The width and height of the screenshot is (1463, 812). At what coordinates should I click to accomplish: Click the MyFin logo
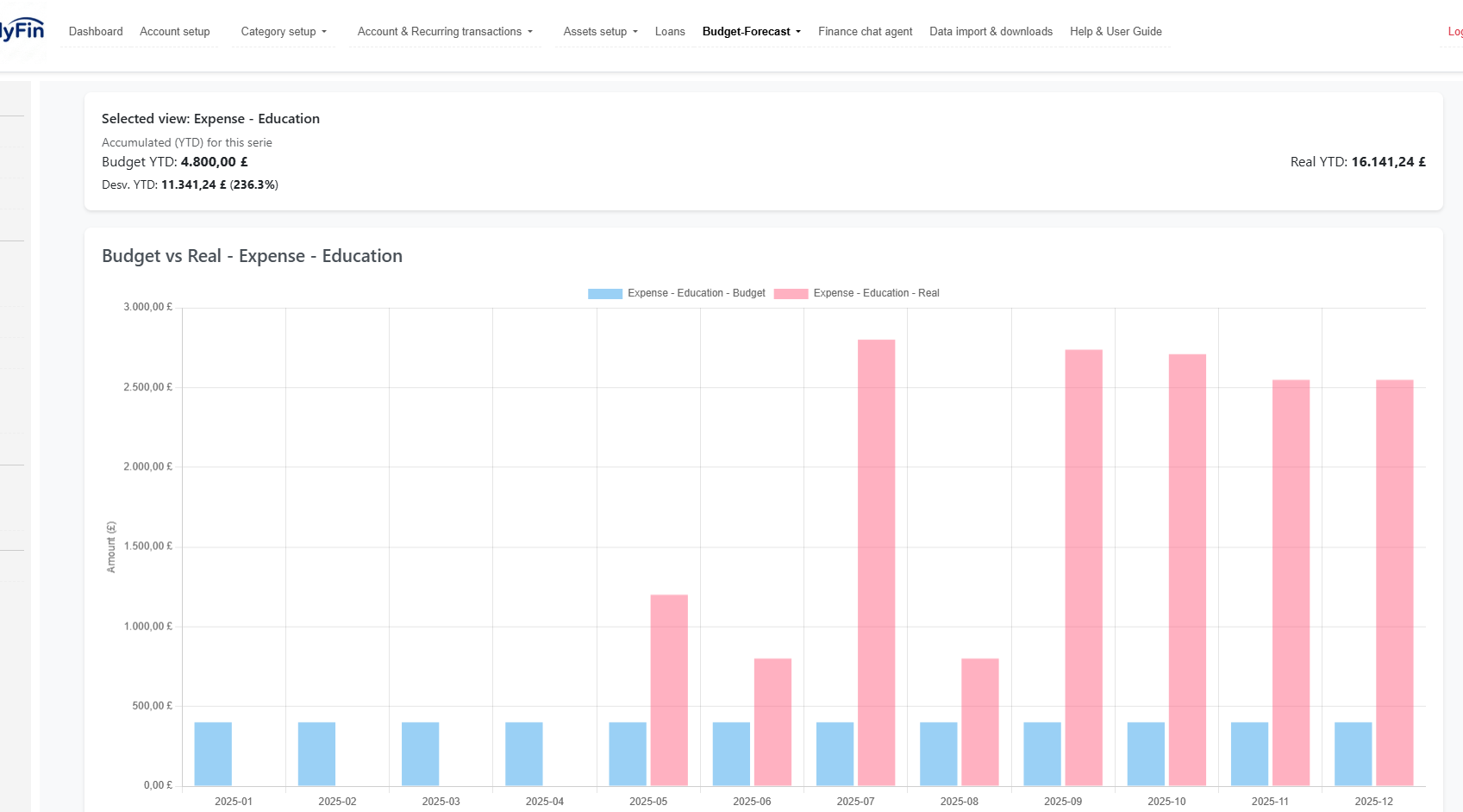tap(22, 30)
